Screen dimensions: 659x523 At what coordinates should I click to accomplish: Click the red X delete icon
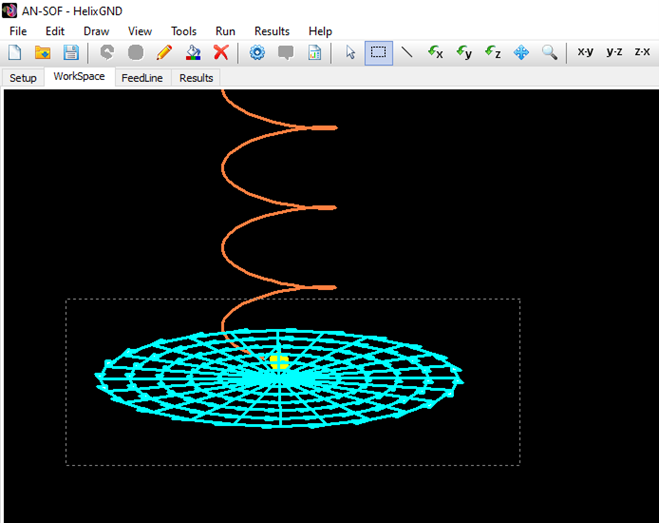click(221, 53)
